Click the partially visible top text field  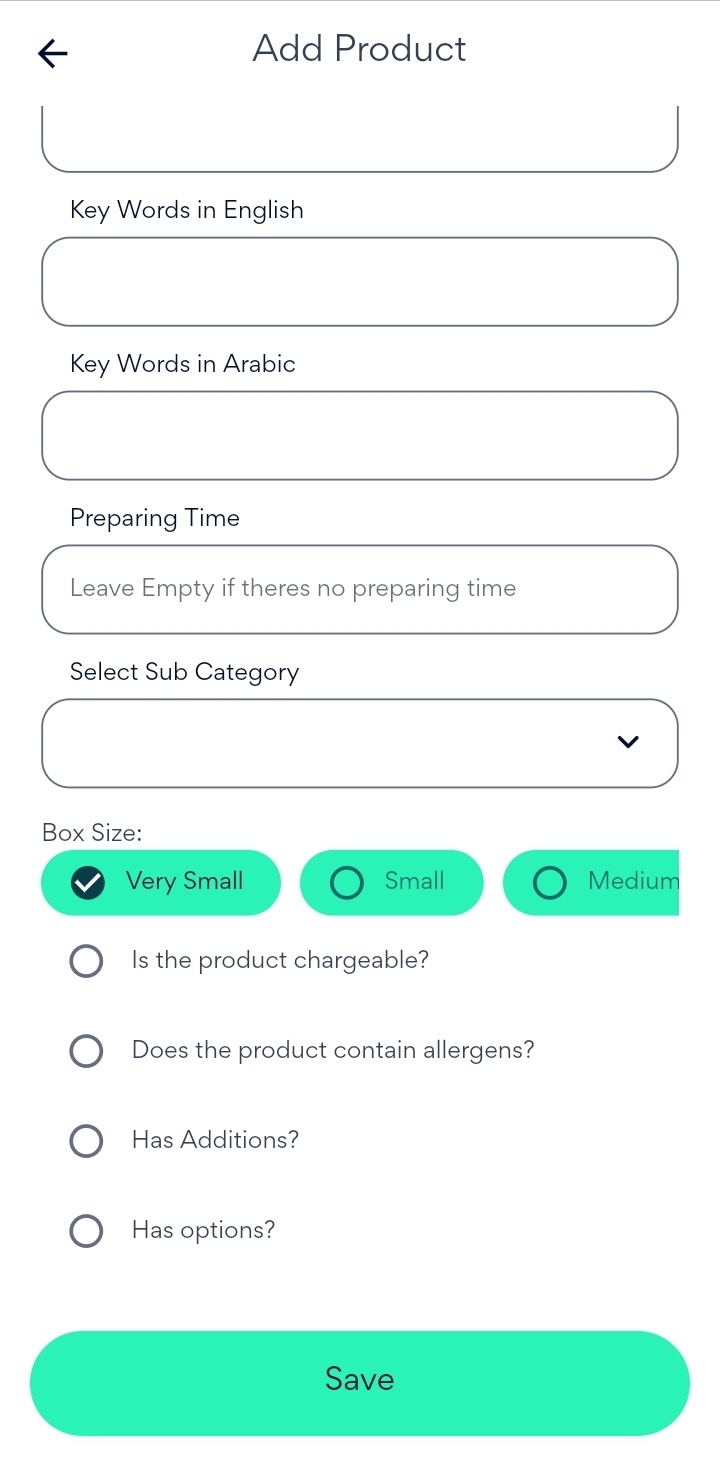tap(360, 140)
